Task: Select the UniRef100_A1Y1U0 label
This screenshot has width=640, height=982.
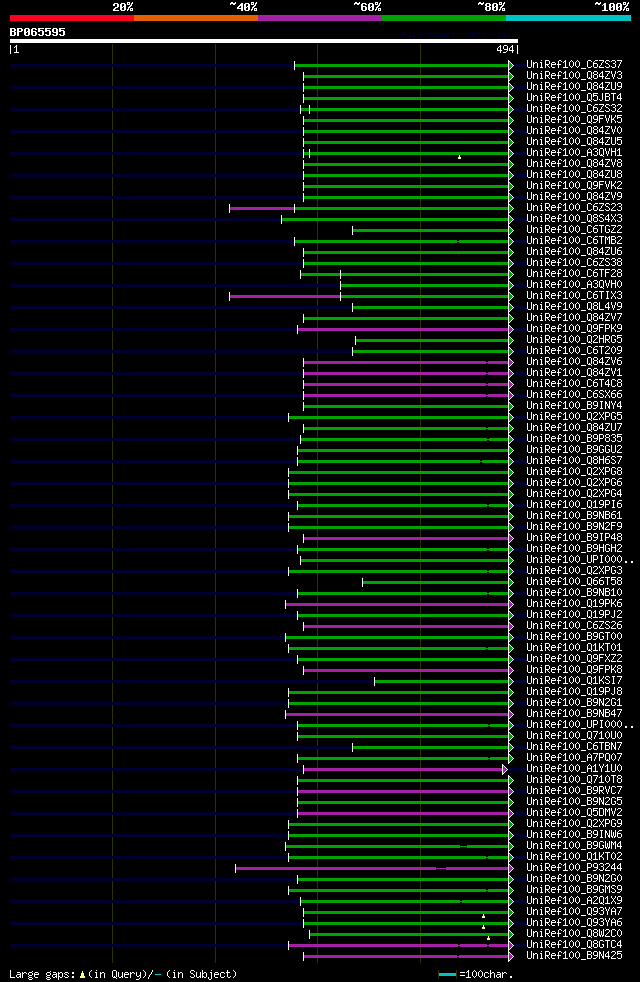Action: coord(574,769)
